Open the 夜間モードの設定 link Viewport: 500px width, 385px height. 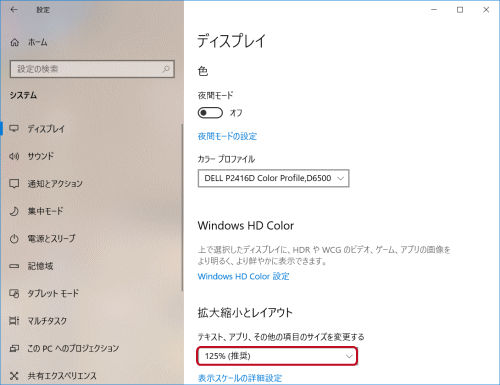(227, 136)
